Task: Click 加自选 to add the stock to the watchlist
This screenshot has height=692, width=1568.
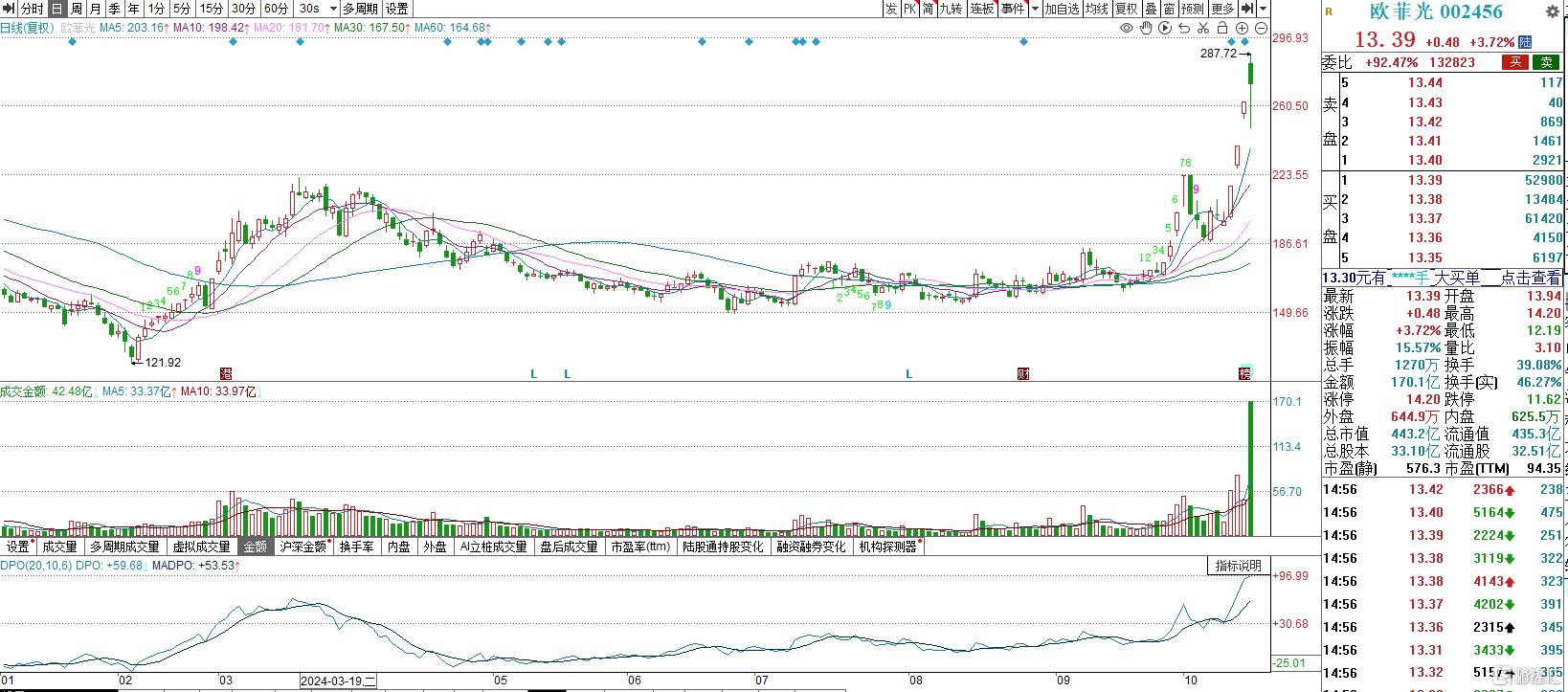Action: 1062,9
